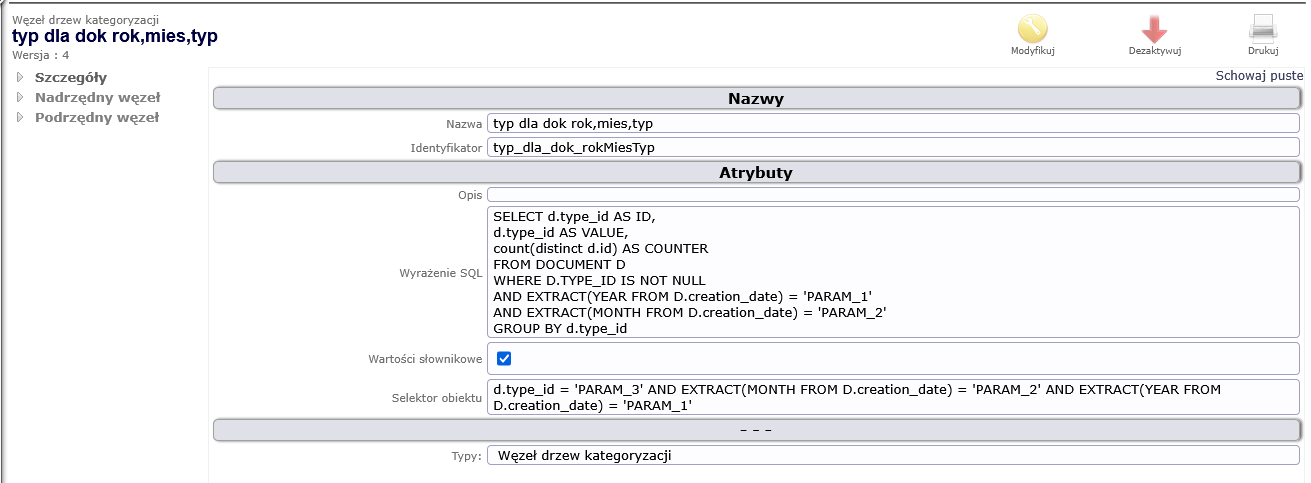The height and width of the screenshot is (483, 1311).
Task: Click the Selektor obiektu field
Action: point(892,397)
